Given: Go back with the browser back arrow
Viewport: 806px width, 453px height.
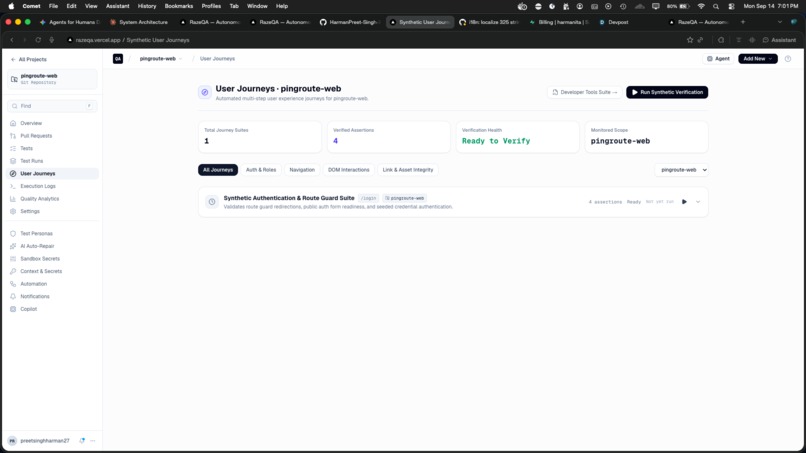Looking at the screenshot, I should click(x=12, y=40).
